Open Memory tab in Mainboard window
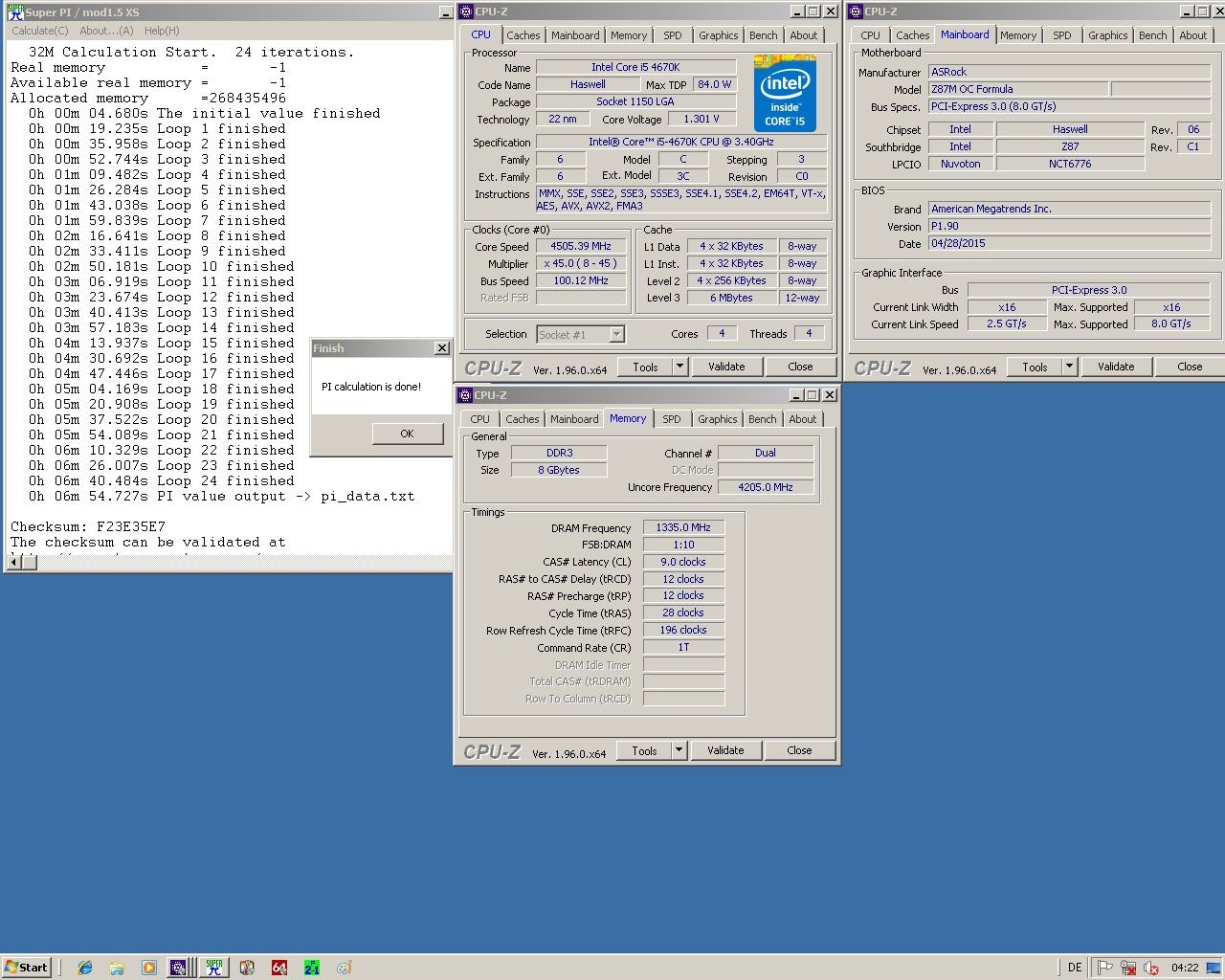This screenshot has width=1225, height=980. pyautogui.click(x=1018, y=35)
